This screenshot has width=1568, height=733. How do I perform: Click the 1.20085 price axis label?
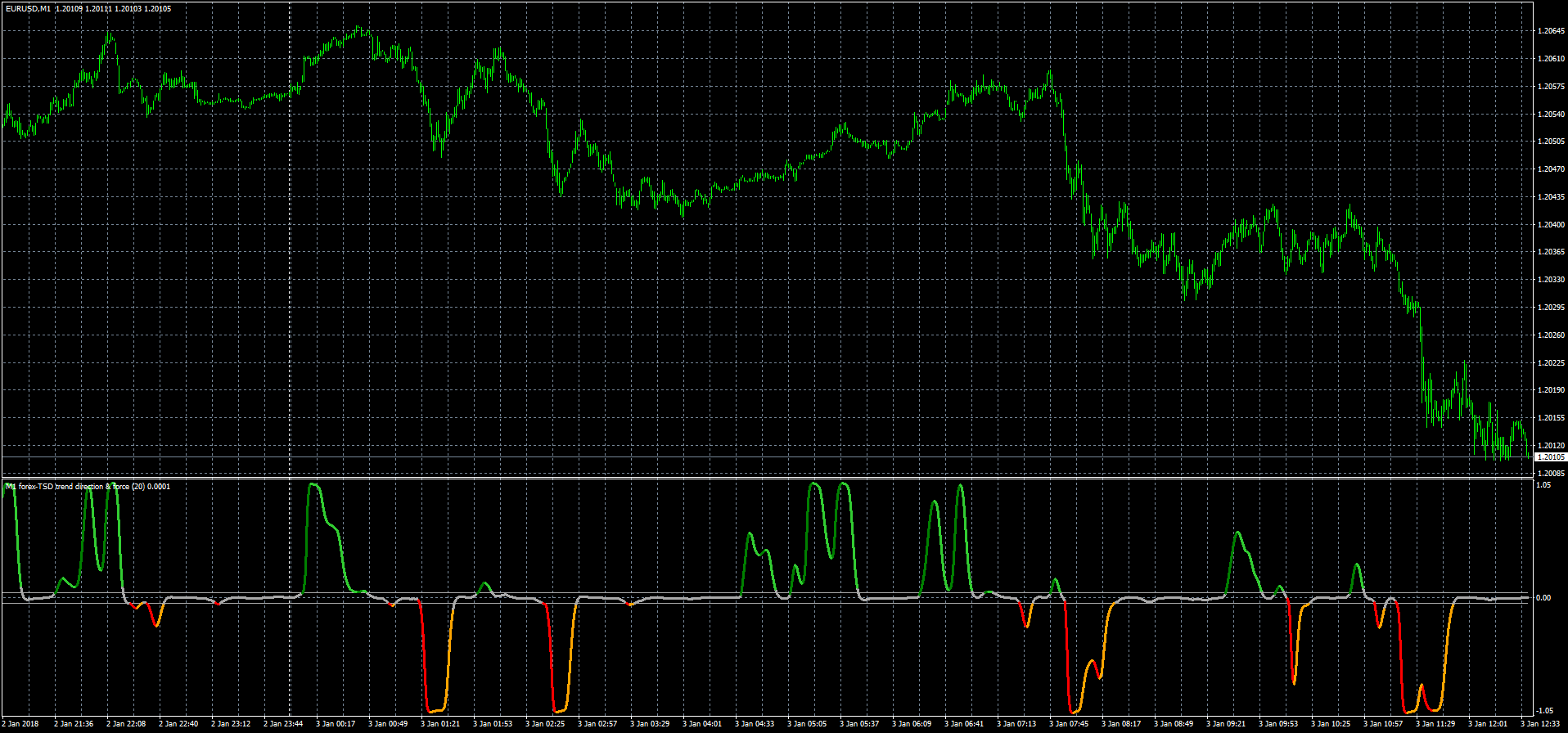(1551, 474)
